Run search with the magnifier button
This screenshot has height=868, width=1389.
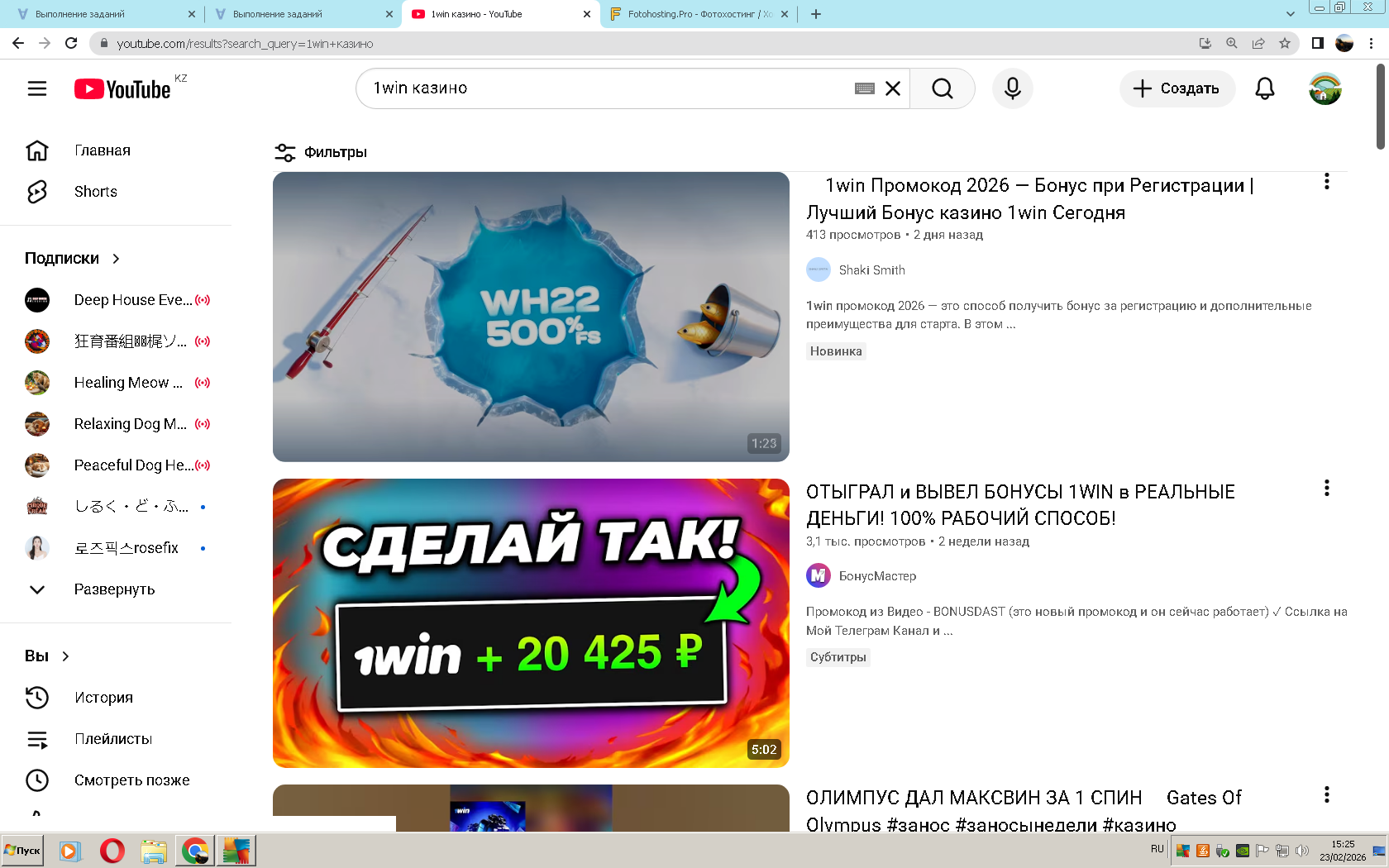(x=943, y=88)
